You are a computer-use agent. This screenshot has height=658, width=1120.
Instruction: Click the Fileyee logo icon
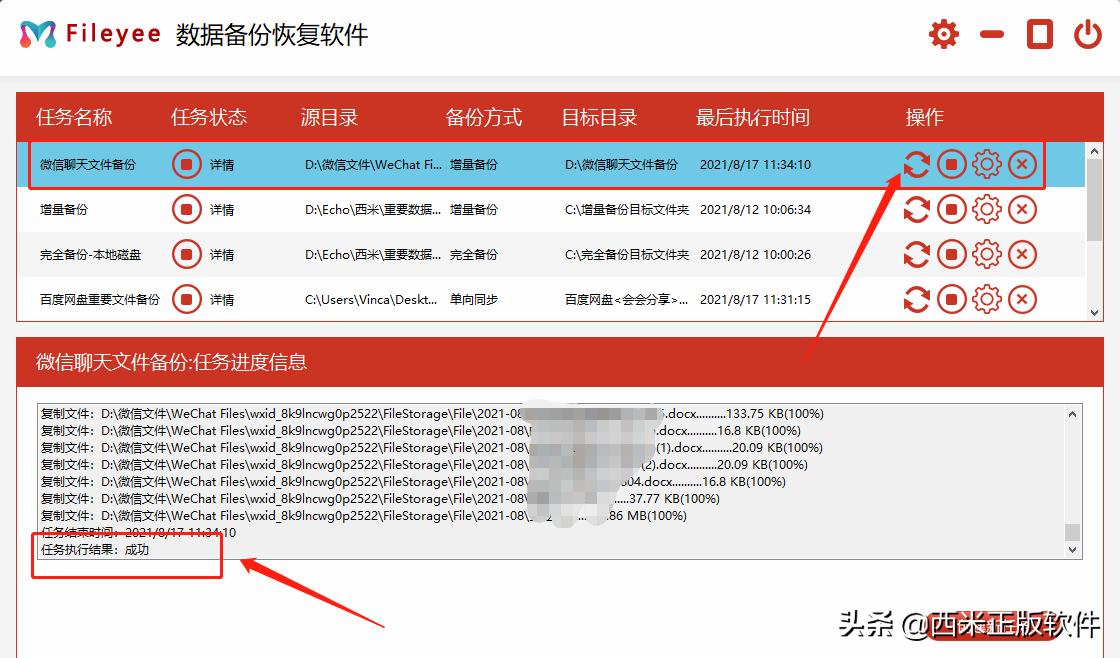[35, 33]
